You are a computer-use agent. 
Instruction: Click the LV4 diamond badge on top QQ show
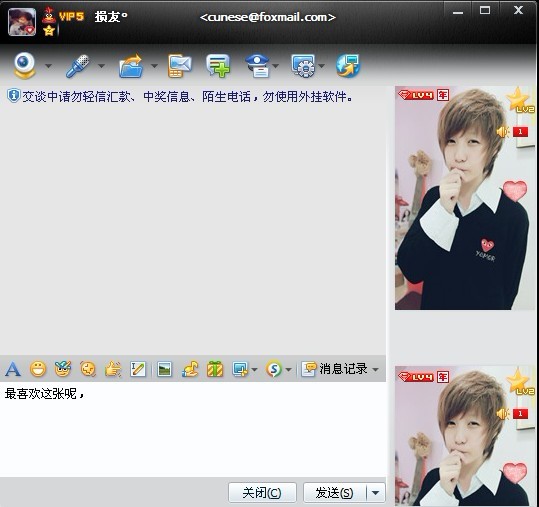(x=416, y=95)
